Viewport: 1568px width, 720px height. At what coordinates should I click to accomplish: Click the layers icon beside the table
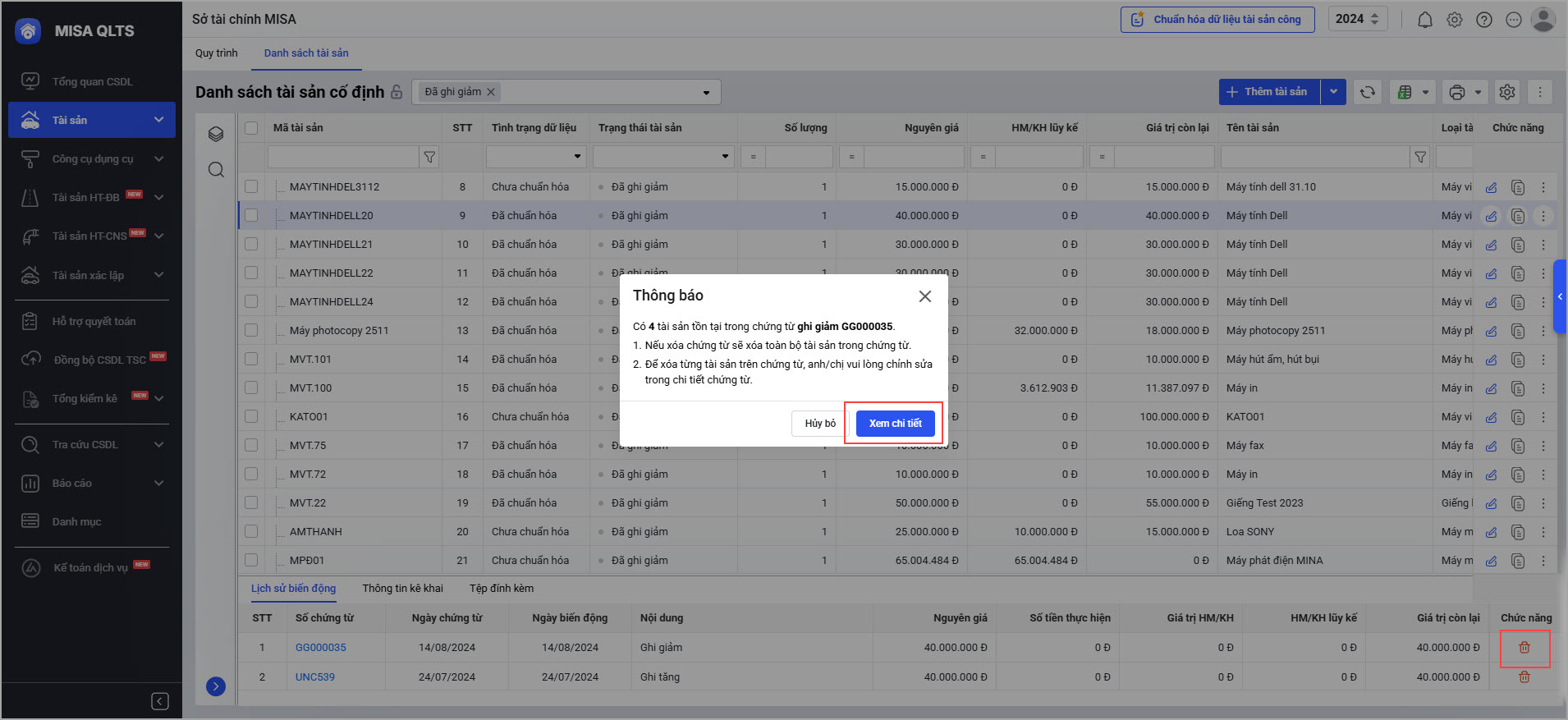(x=216, y=135)
